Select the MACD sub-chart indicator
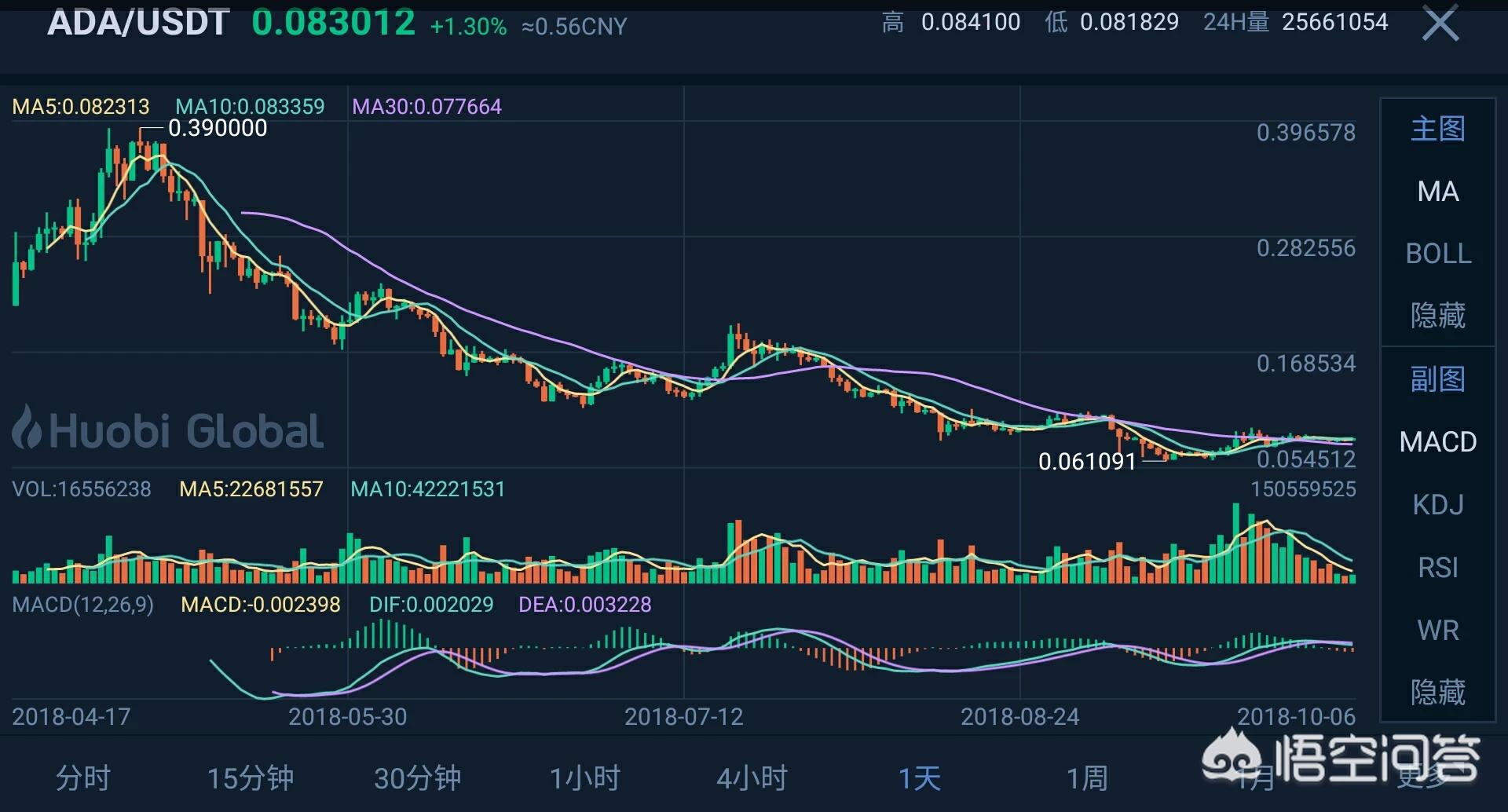Screen dimensions: 1508x812 pyautogui.click(x=1437, y=442)
